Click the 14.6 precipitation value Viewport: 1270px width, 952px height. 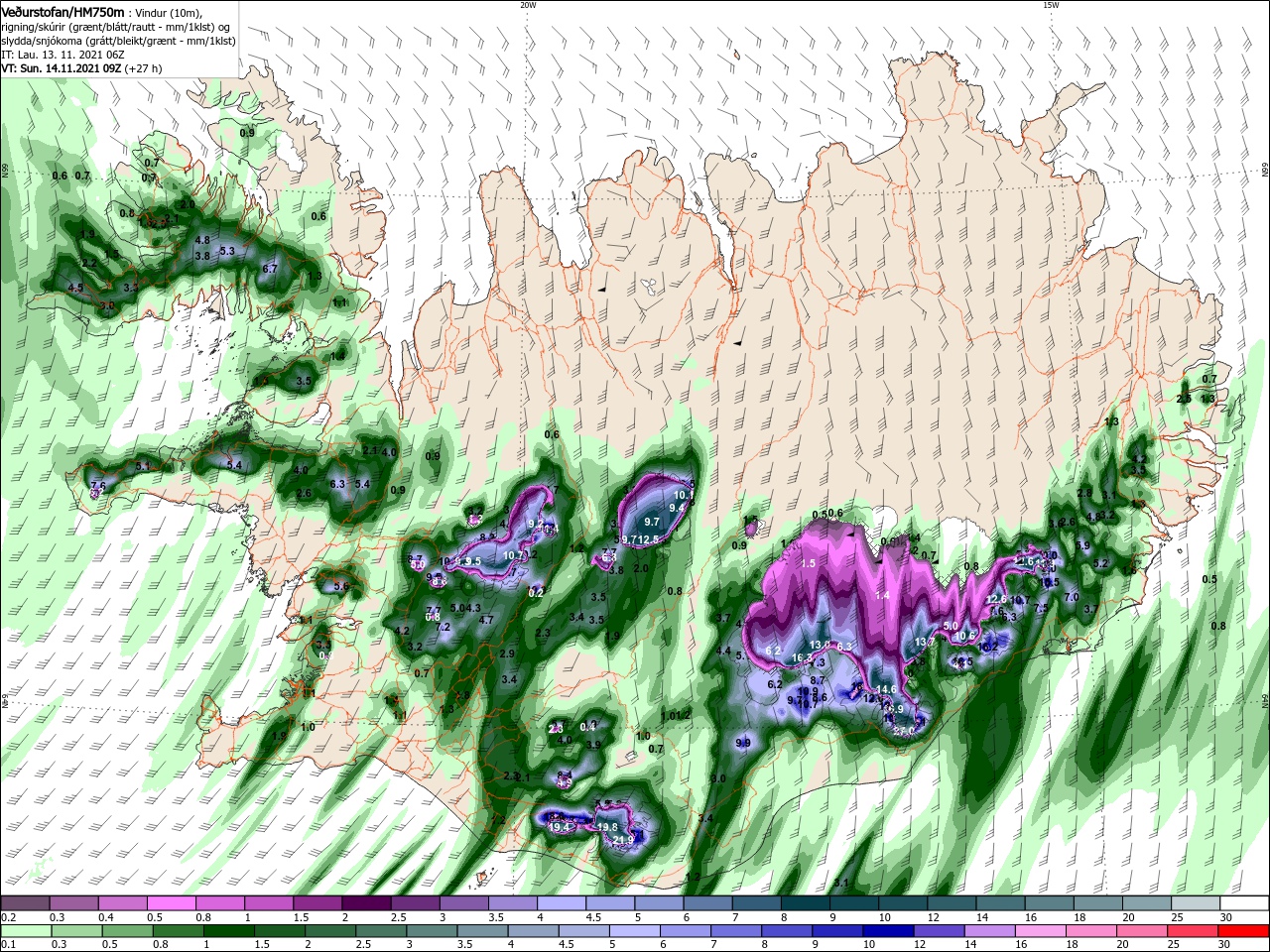click(886, 690)
